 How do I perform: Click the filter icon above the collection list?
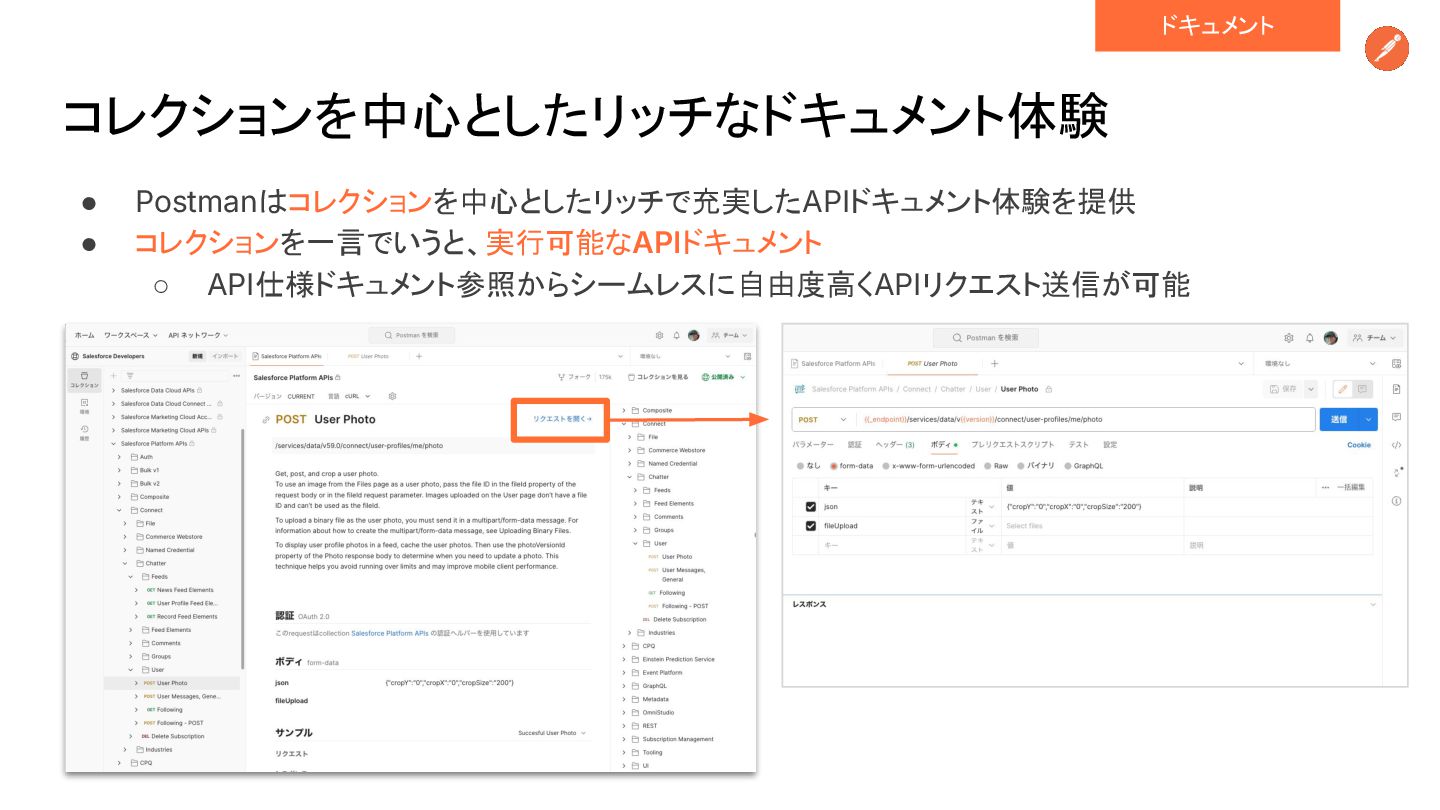[129, 376]
